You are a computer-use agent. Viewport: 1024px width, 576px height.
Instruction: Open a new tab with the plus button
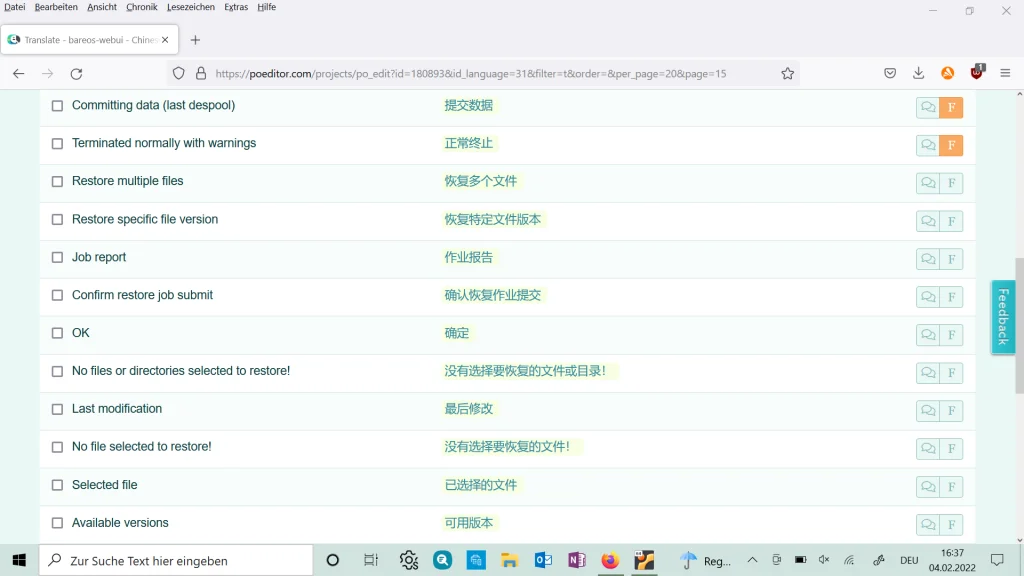[x=194, y=41]
